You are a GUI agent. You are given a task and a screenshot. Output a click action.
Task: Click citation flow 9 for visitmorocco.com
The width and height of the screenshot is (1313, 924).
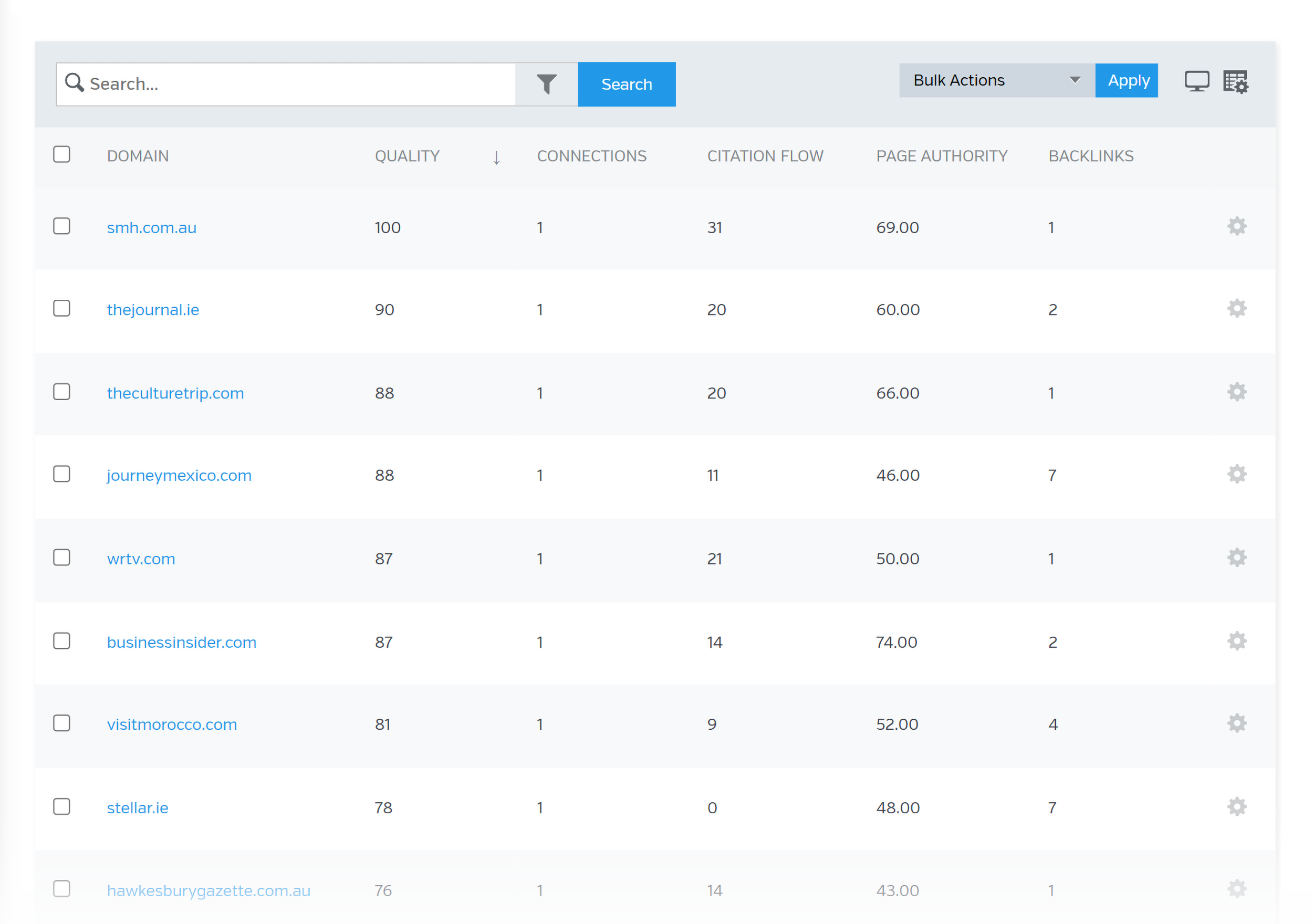(x=712, y=725)
